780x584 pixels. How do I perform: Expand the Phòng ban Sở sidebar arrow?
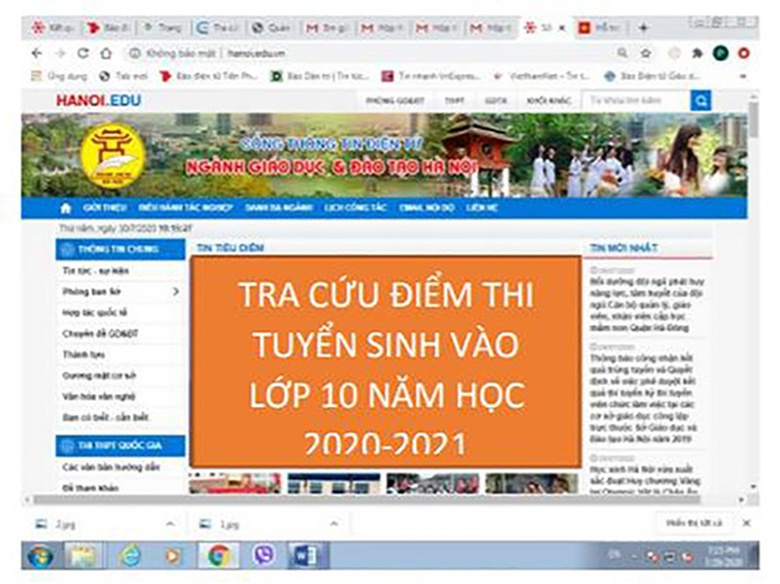point(176,291)
